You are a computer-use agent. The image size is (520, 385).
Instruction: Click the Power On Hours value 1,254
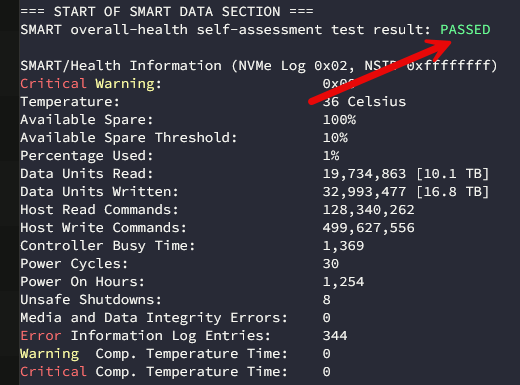tap(343, 282)
